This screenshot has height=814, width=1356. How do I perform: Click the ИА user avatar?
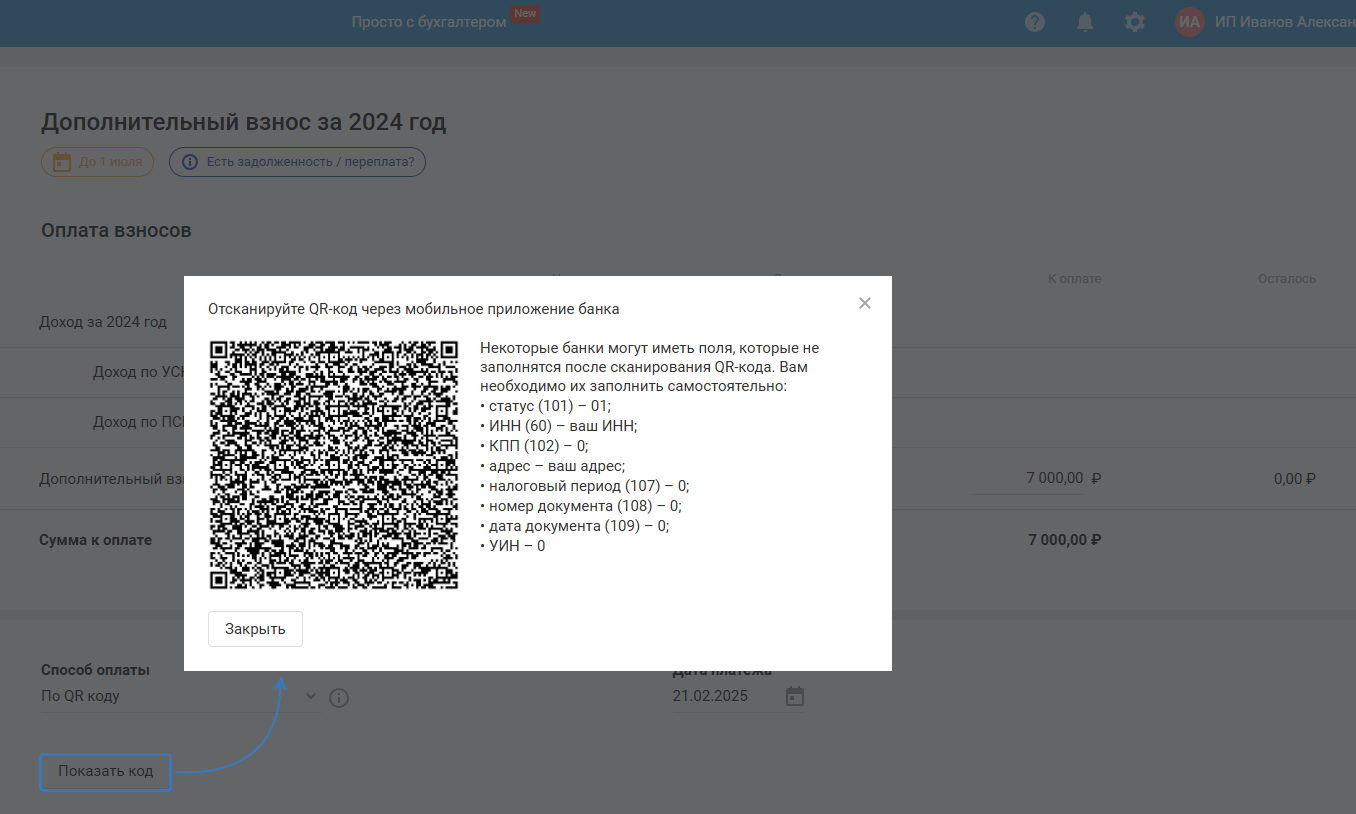click(1190, 22)
